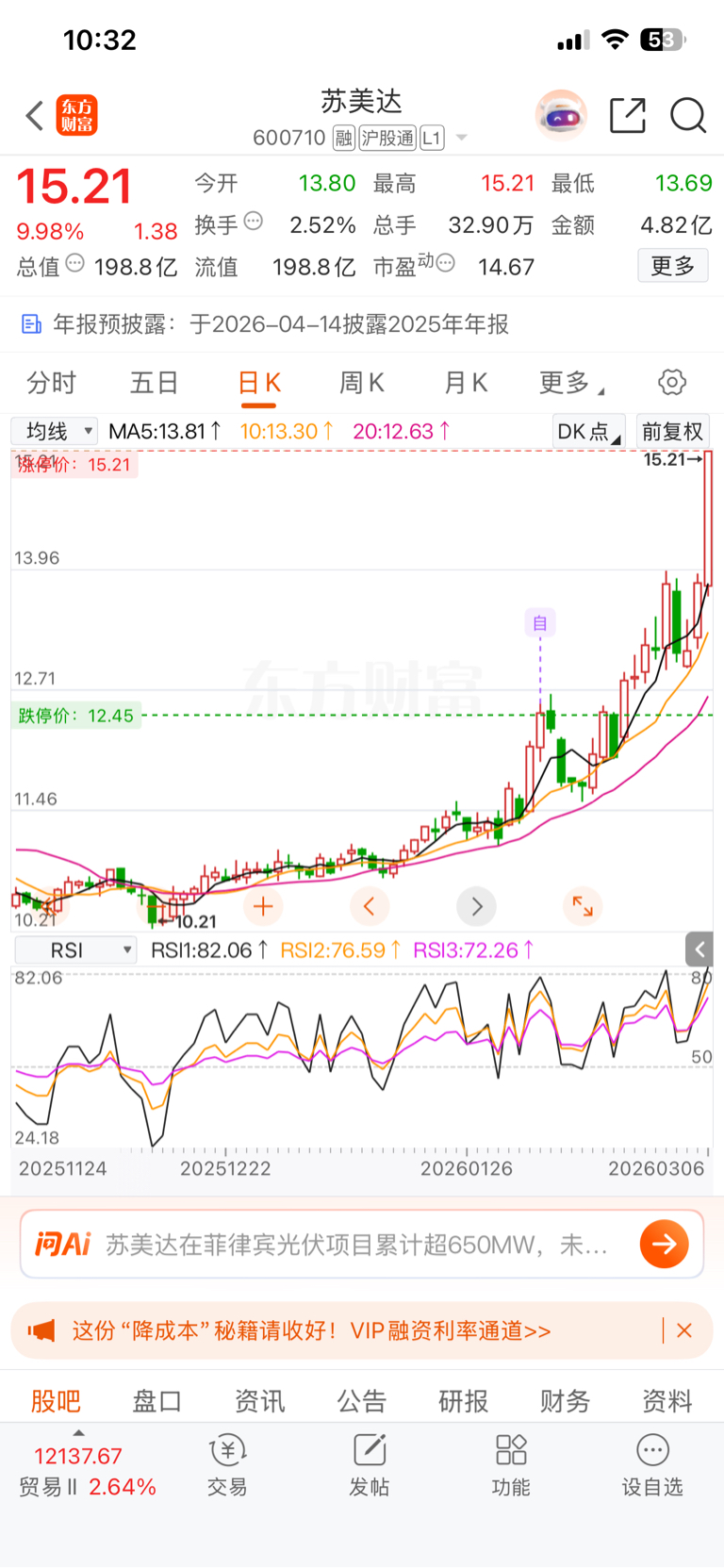Tap 融 margin tag badge

344,139
